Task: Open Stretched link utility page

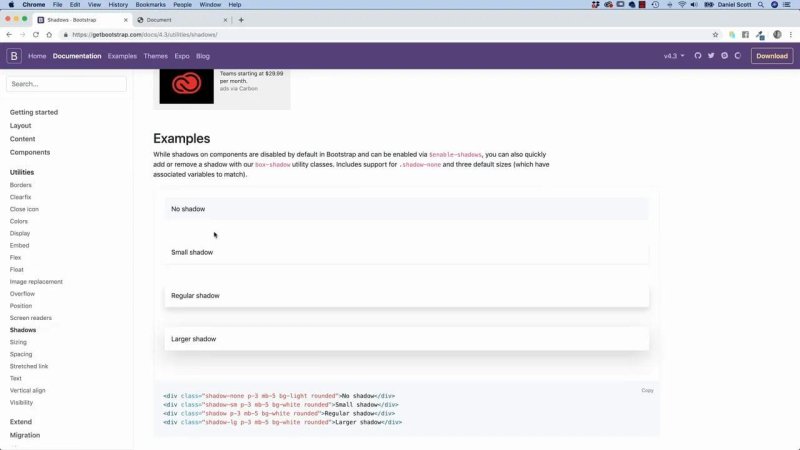Action: click(29, 366)
